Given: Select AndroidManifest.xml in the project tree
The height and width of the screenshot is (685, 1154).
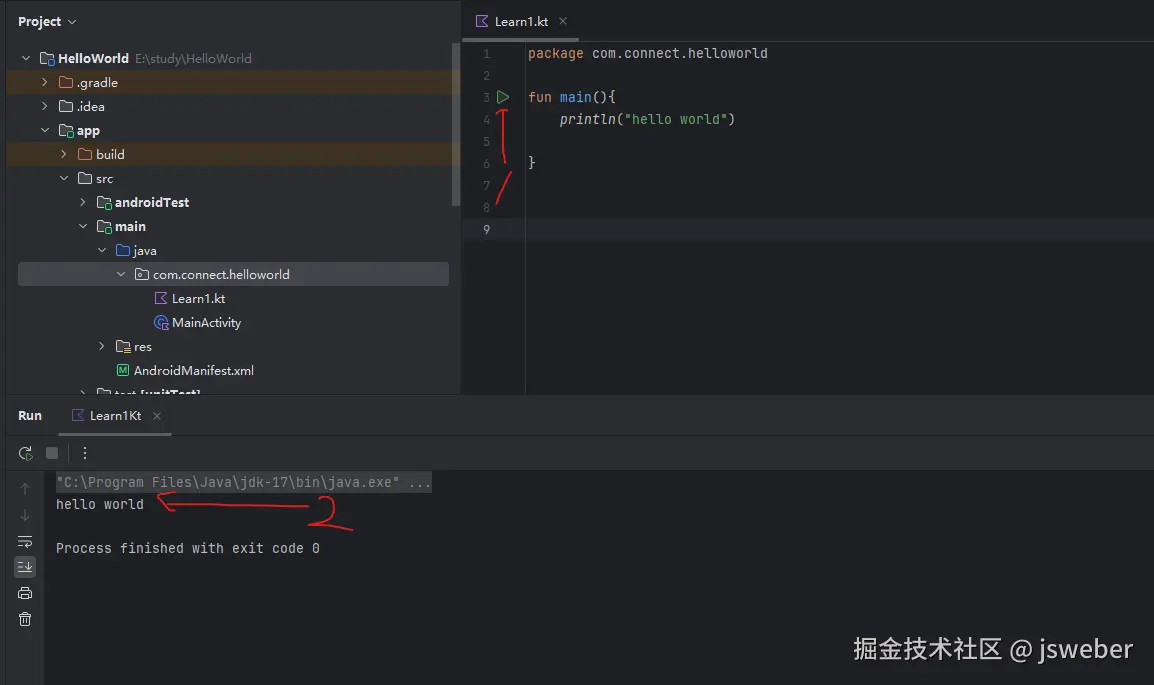Looking at the screenshot, I should [193, 371].
